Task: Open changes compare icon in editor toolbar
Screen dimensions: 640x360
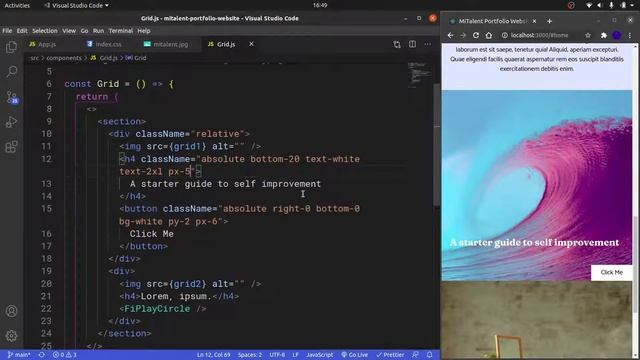Action: click(397, 44)
